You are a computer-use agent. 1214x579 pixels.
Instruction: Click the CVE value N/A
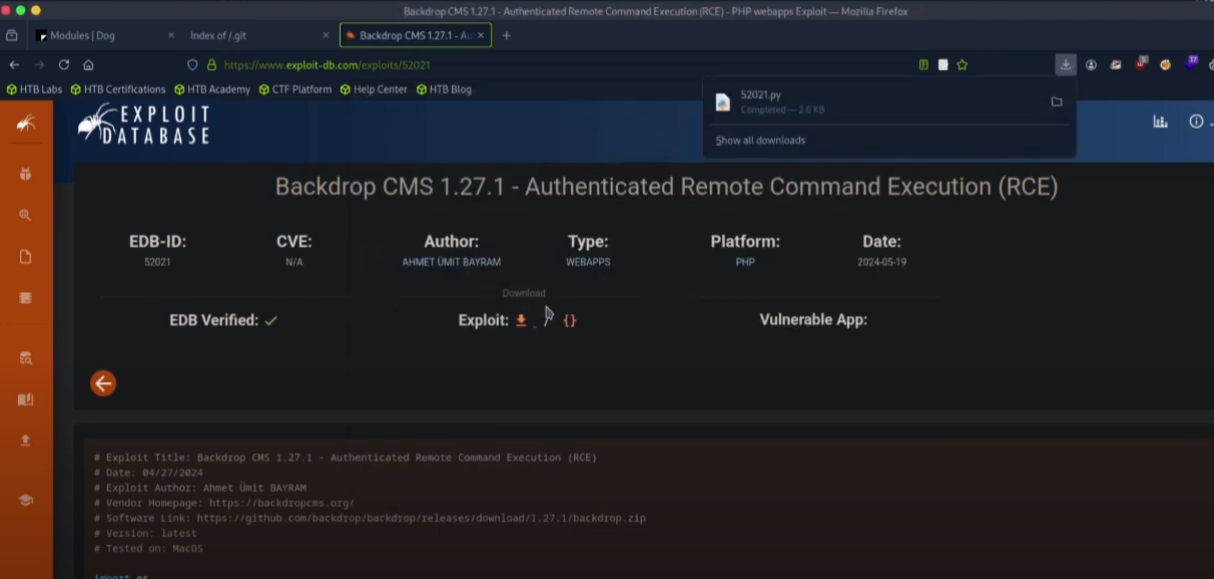coord(294,262)
